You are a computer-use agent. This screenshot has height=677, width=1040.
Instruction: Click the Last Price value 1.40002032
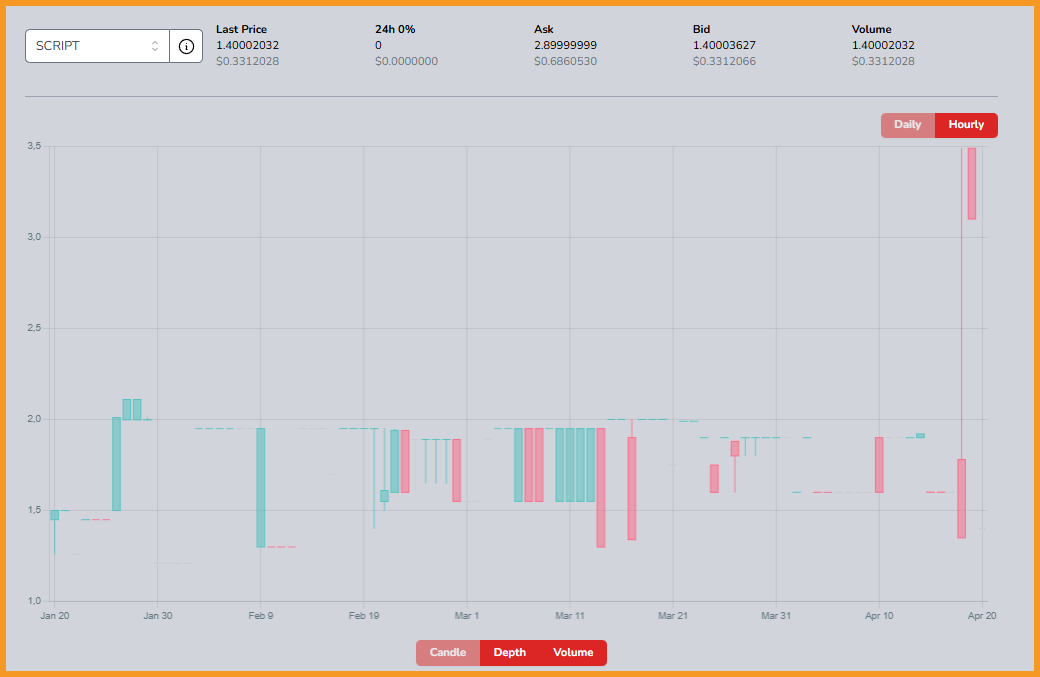tap(247, 45)
